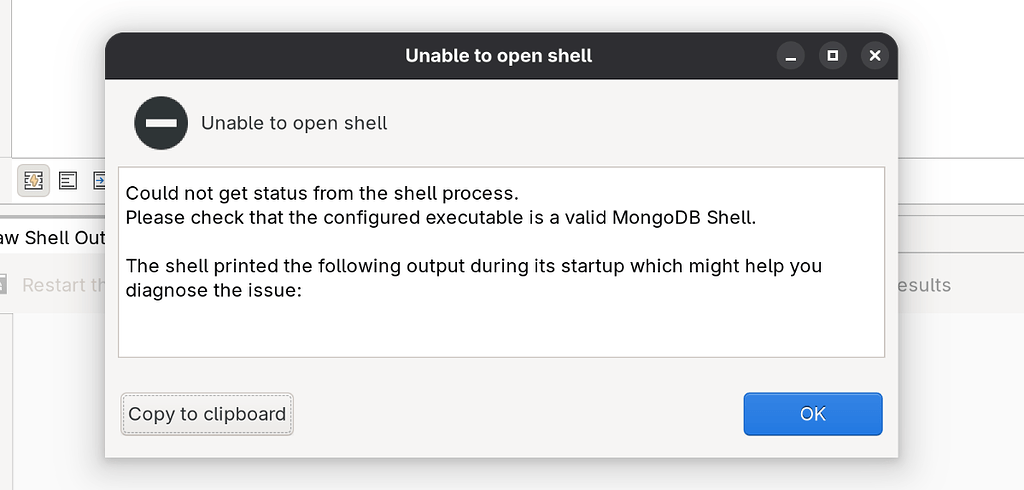Click the 'Please check that the configured' line
Image resolution: width=1024 pixels, height=490 pixels.
440,217
